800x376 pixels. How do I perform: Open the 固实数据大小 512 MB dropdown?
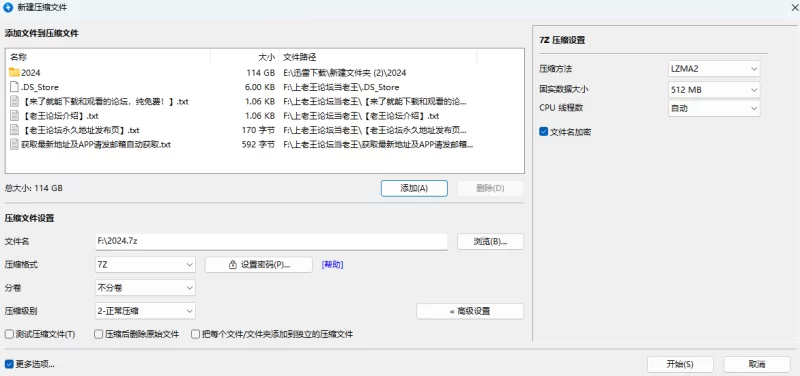tap(714, 90)
